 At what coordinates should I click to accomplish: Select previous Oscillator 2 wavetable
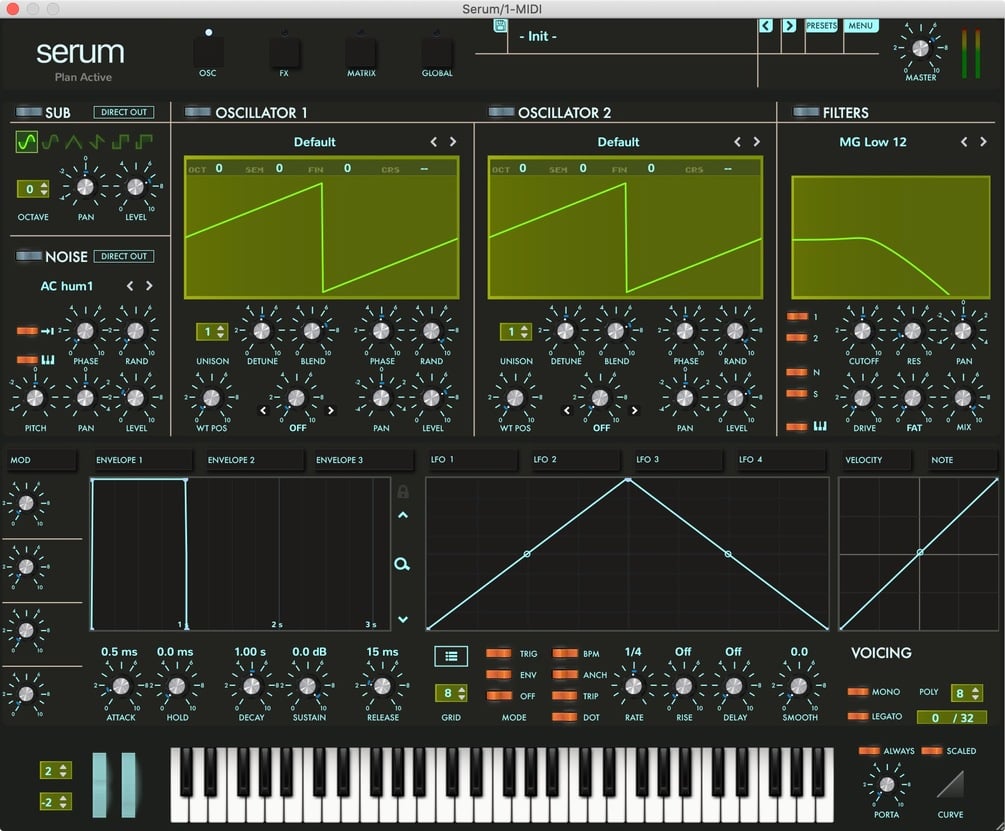738,142
